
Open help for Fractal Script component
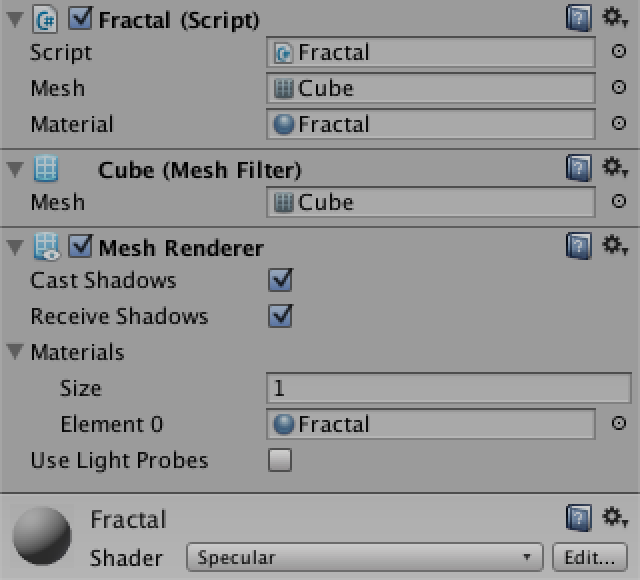click(x=579, y=18)
